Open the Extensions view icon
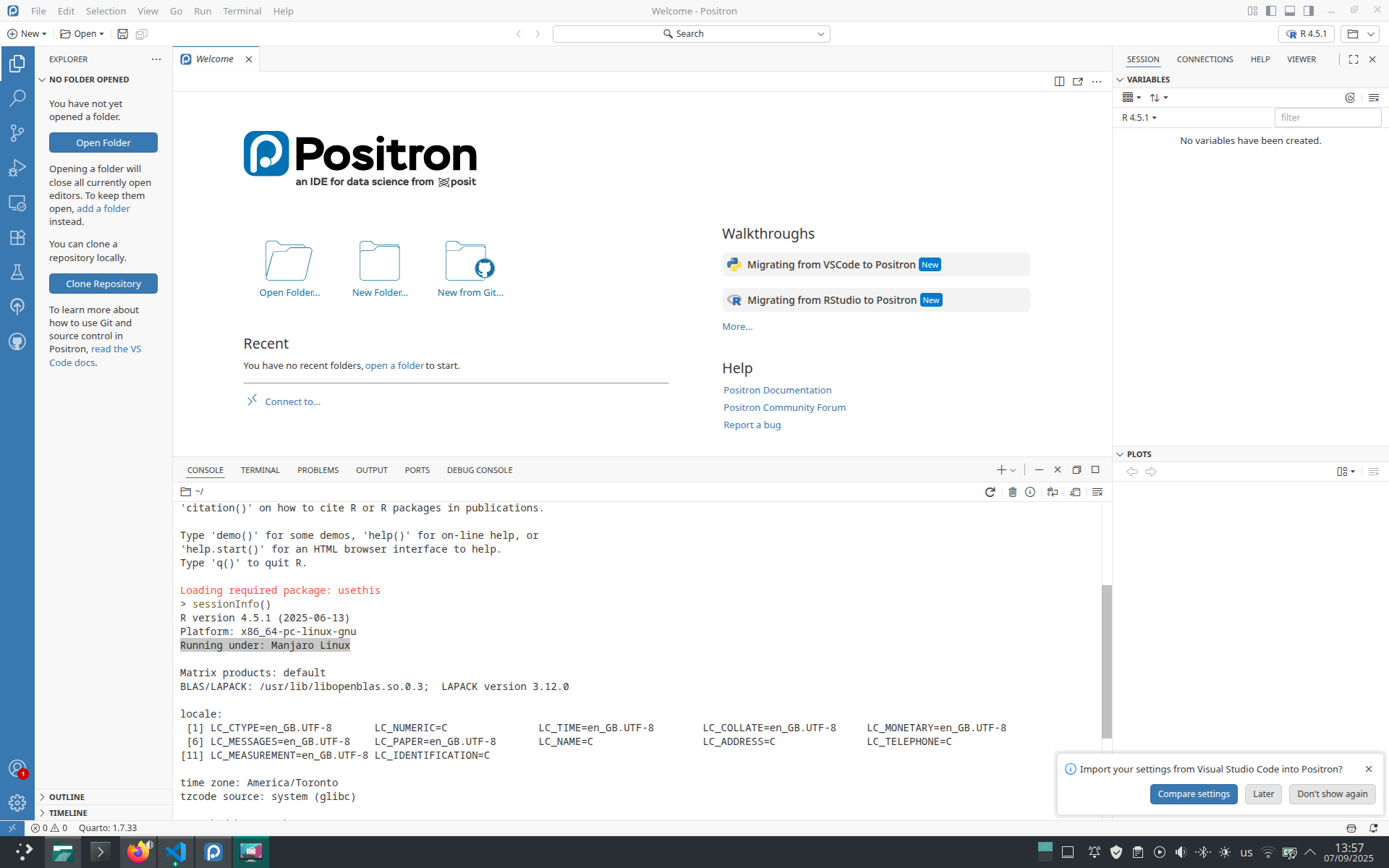The image size is (1389, 868). pyautogui.click(x=17, y=237)
